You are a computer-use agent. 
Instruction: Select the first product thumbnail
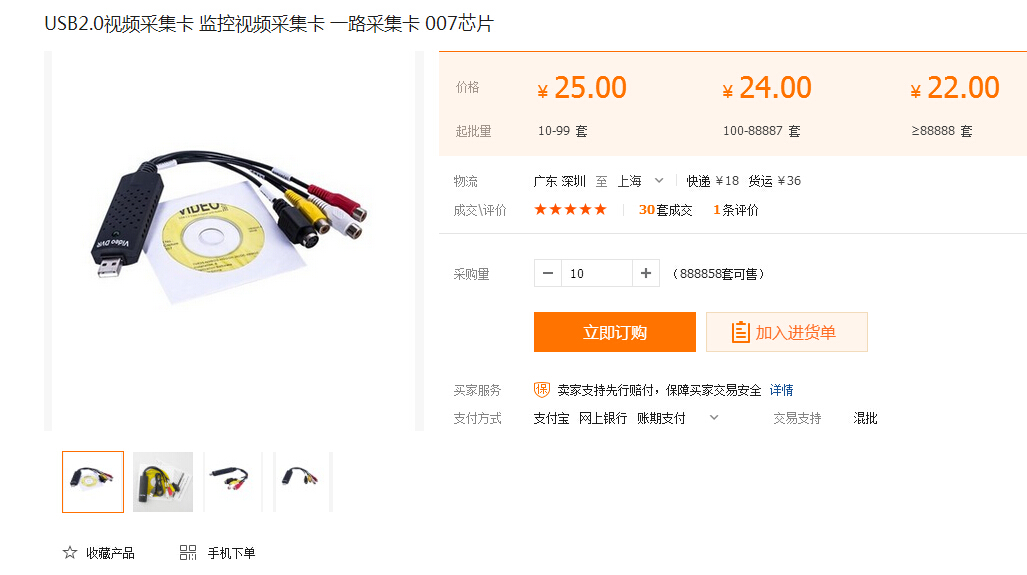(93, 482)
